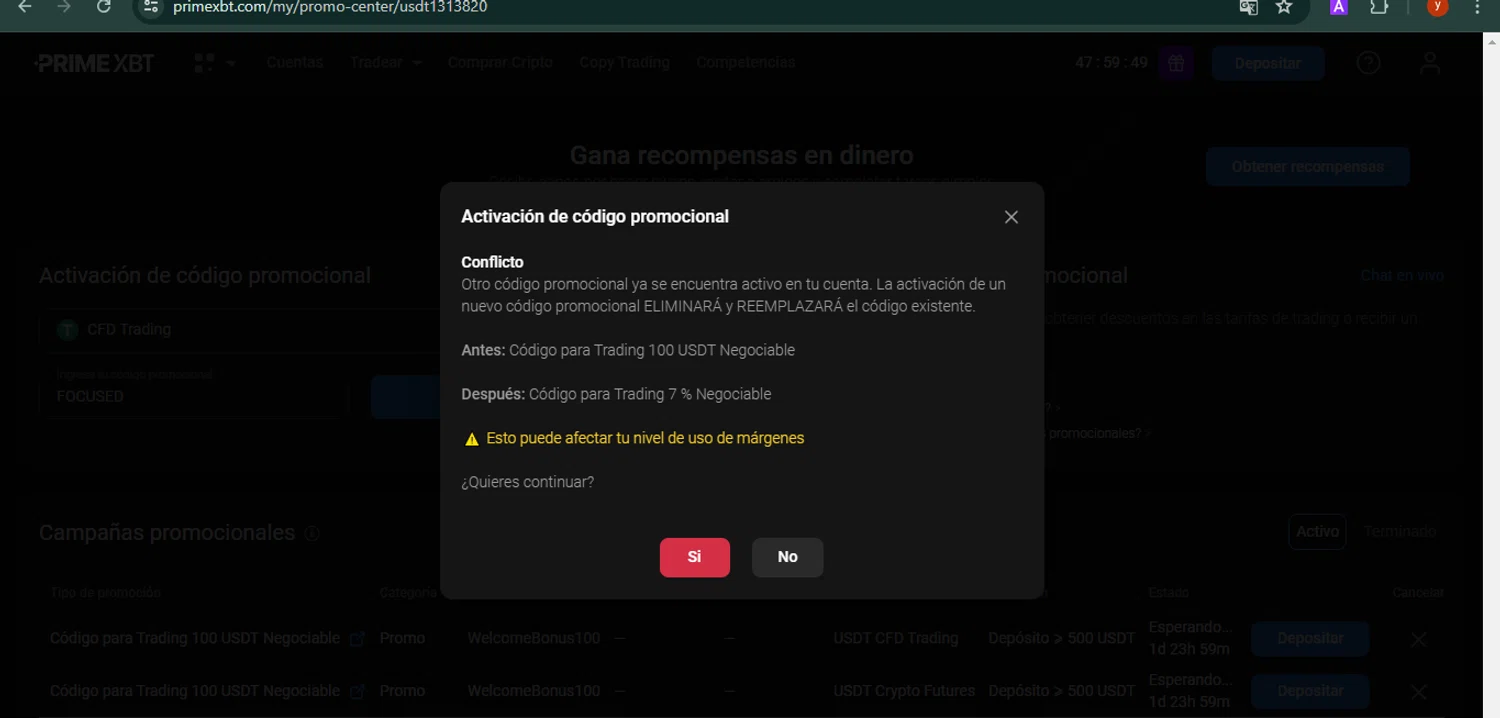Click the USDT Crypto Futures cell
Viewport: 1500px width, 718px height.
pyautogui.click(x=904, y=691)
